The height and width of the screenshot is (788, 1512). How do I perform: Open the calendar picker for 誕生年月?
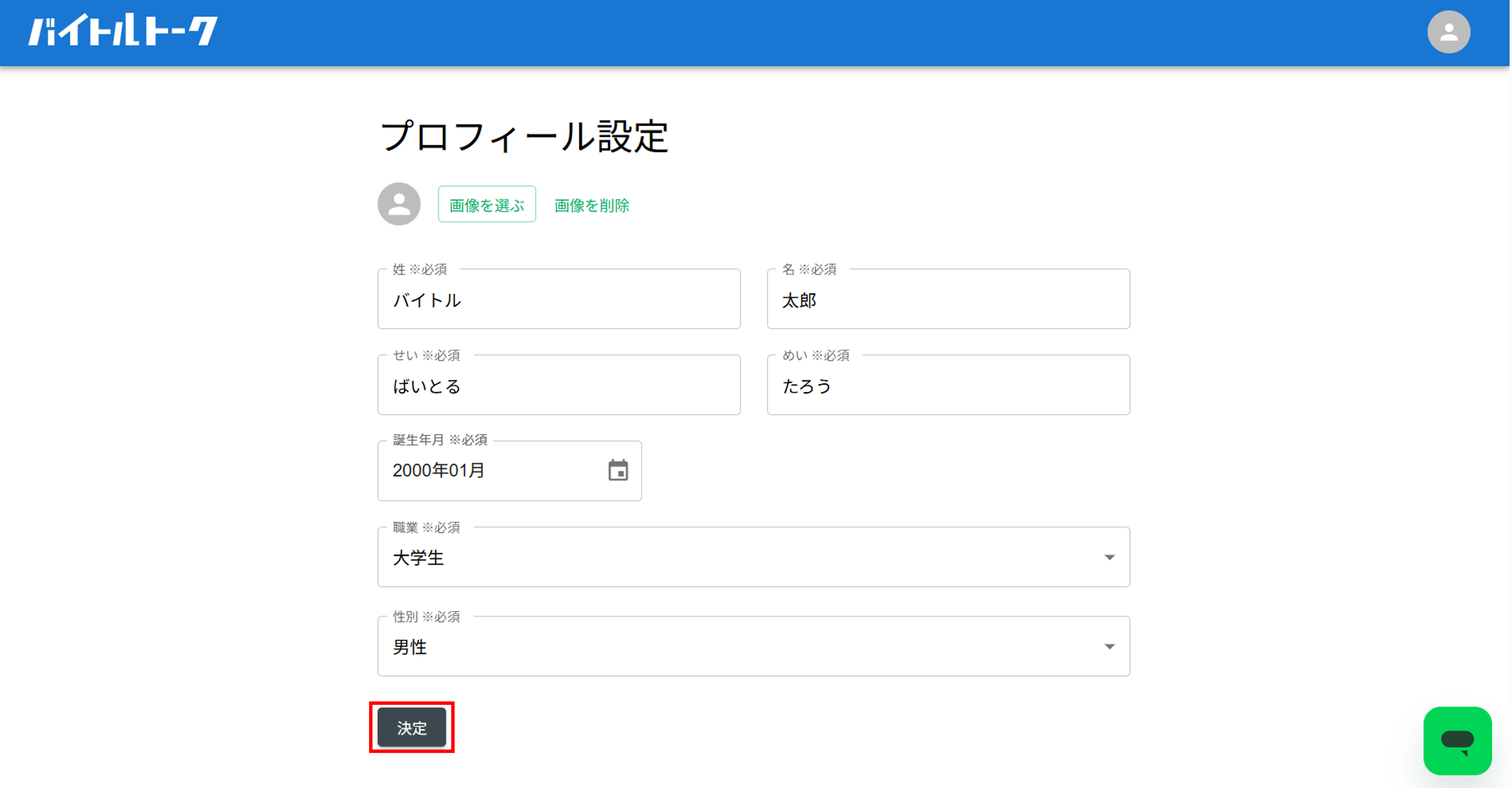pyautogui.click(x=618, y=470)
